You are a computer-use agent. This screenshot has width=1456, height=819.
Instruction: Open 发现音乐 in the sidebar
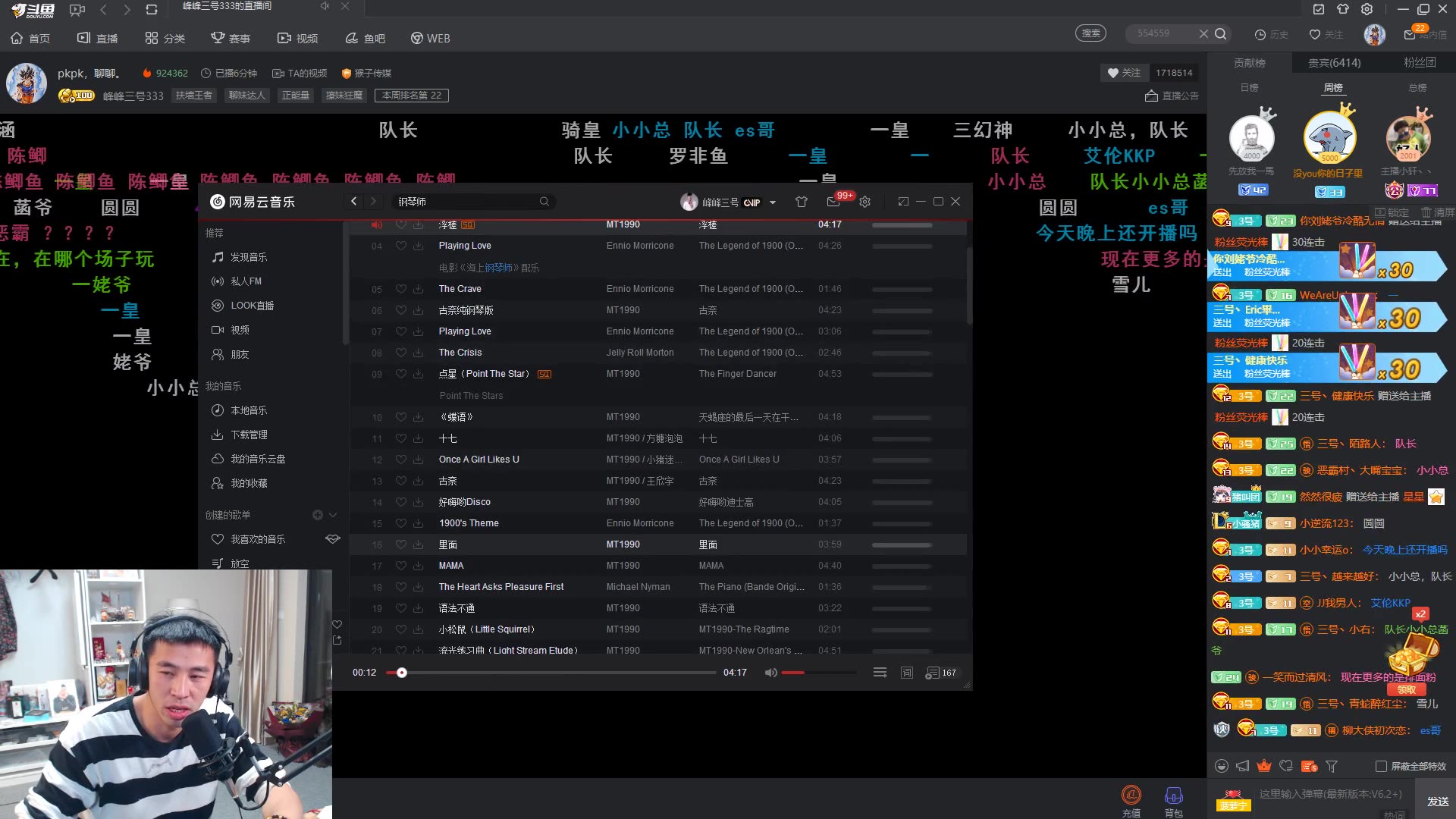[239, 257]
